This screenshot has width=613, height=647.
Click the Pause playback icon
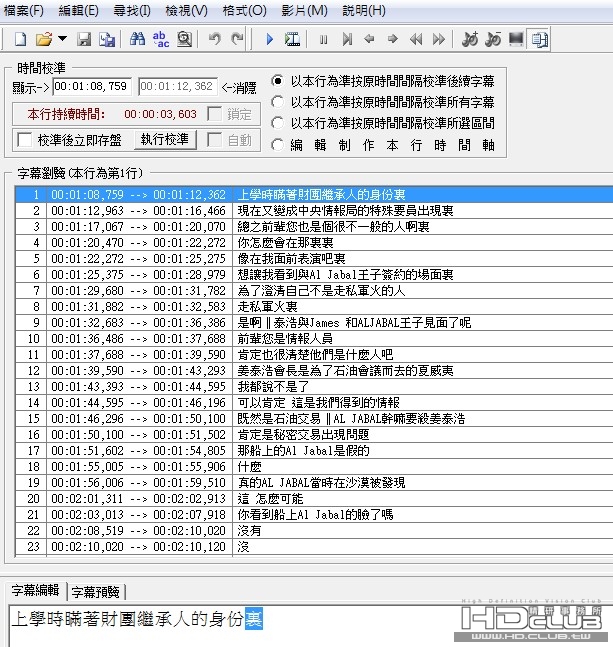tap(324, 39)
